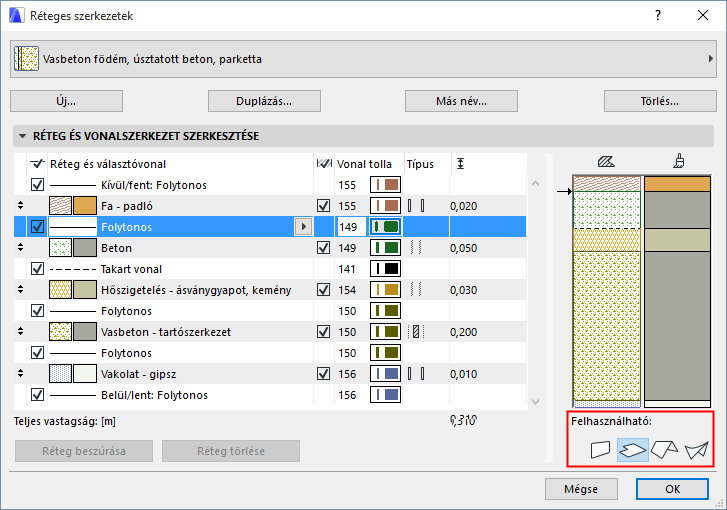Toggle the selected Folytonos line checkbox
The height and width of the screenshot is (510, 727).
[38, 227]
